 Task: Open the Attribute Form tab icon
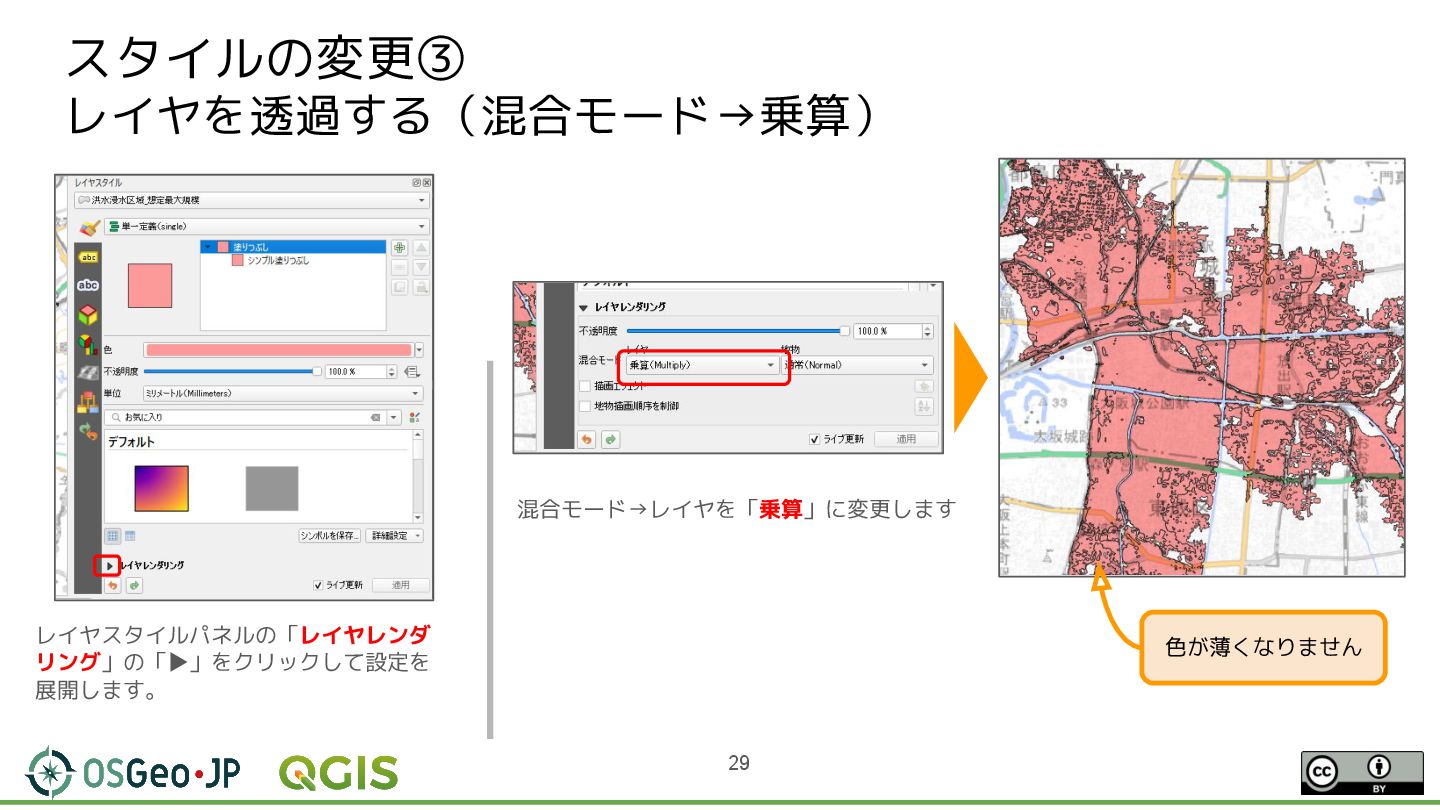(x=88, y=403)
